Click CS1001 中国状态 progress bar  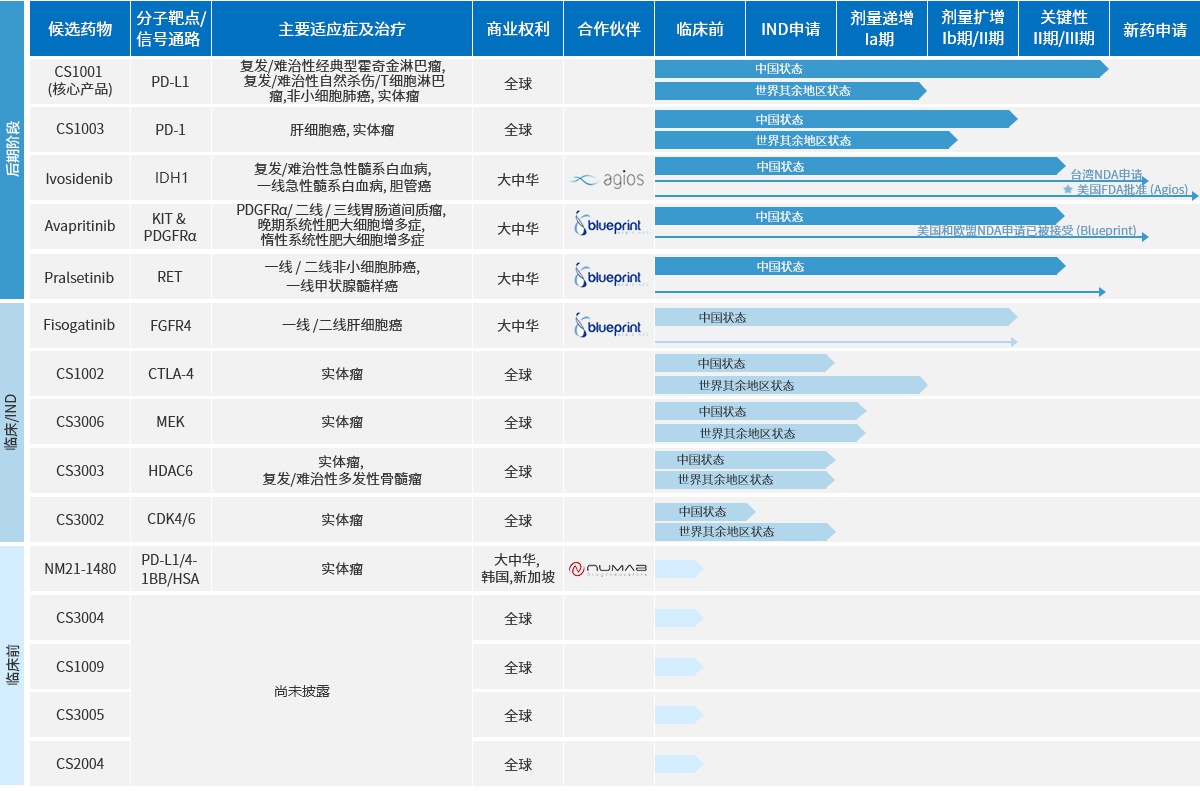tap(880, 69)
